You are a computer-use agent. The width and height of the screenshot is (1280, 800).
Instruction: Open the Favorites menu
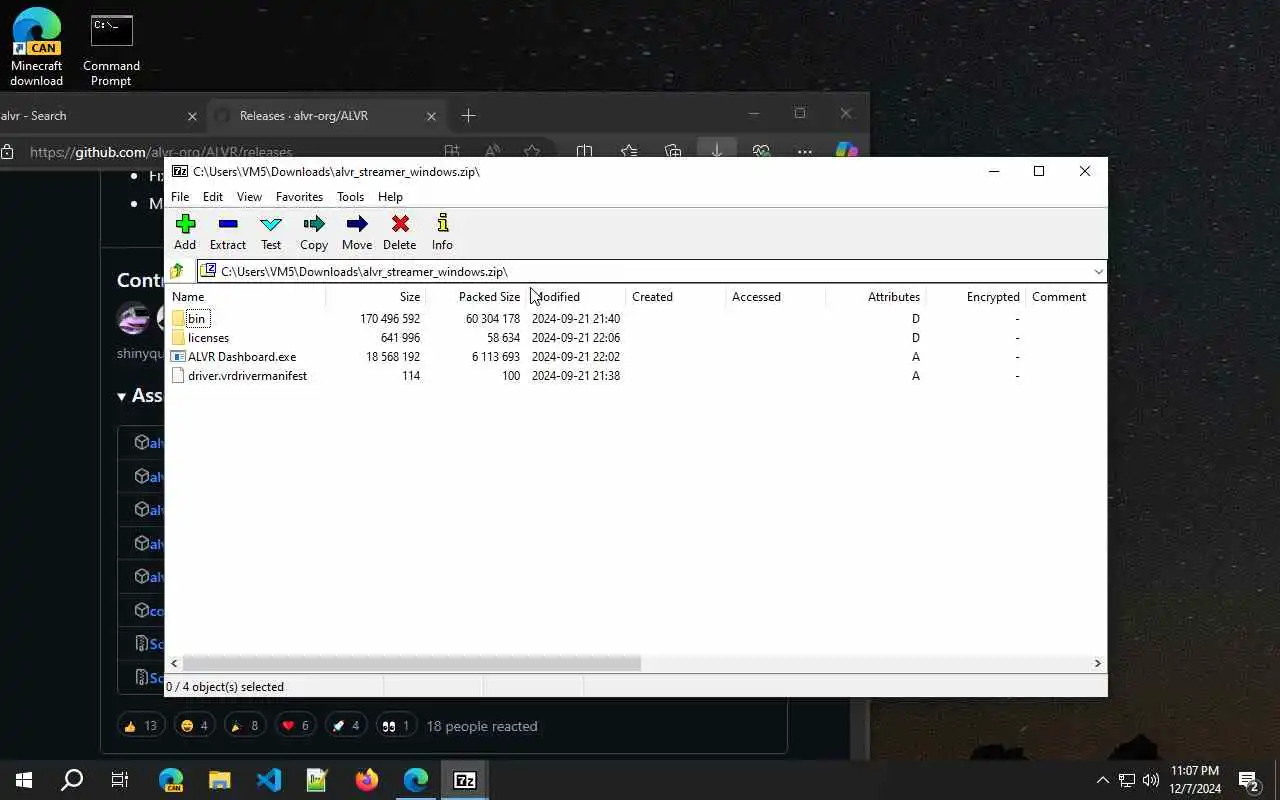[299, 197]
